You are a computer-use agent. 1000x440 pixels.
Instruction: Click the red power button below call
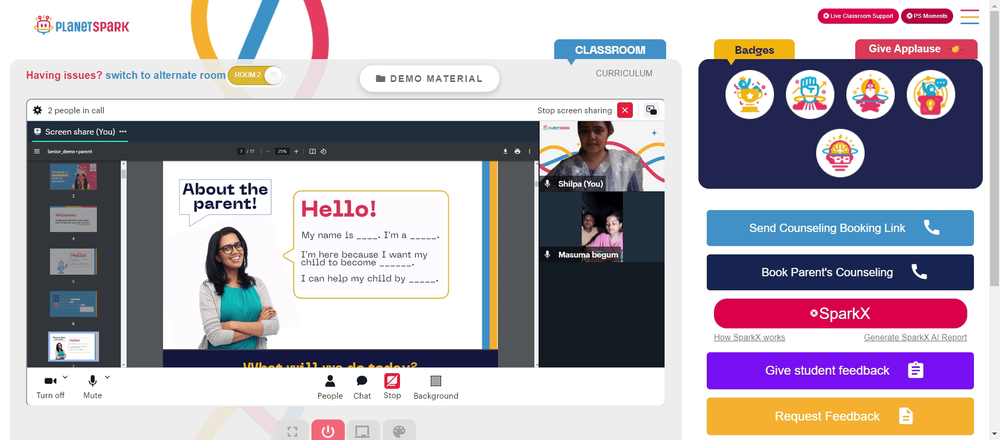coord(328,430)
